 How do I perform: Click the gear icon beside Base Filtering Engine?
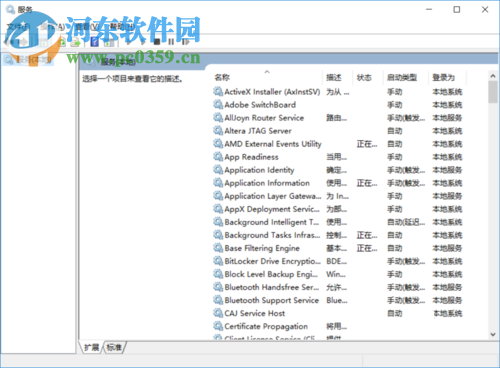pos(218,248)
